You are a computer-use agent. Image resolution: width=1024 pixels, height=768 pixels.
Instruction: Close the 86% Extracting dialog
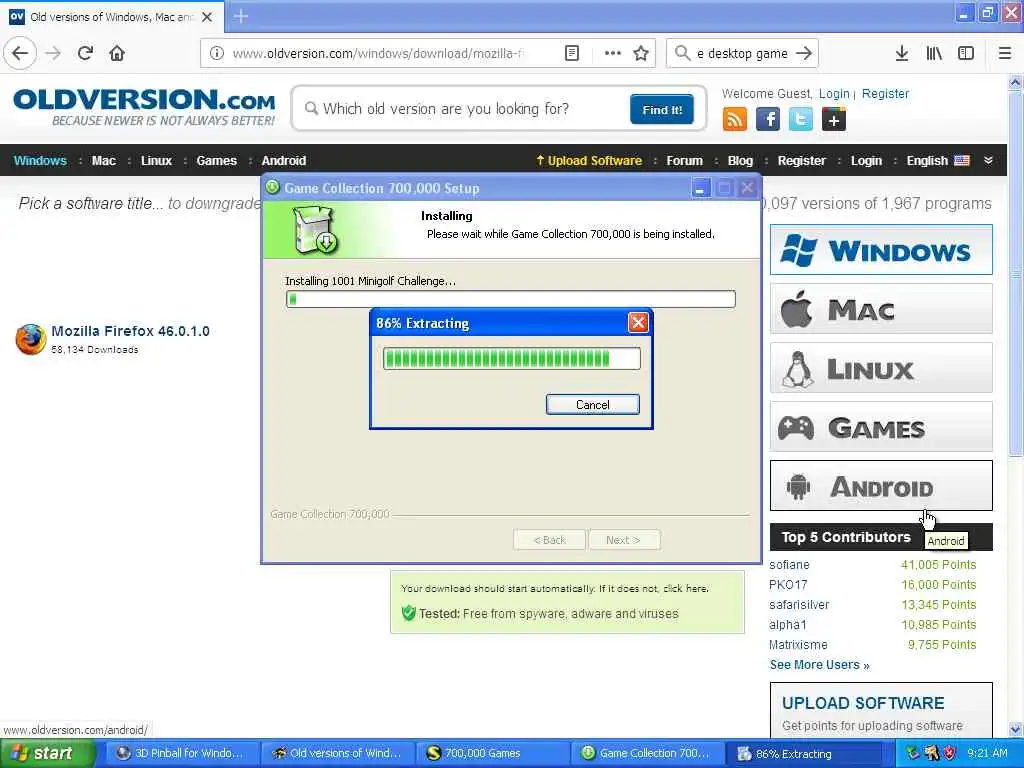coord(638,323)
